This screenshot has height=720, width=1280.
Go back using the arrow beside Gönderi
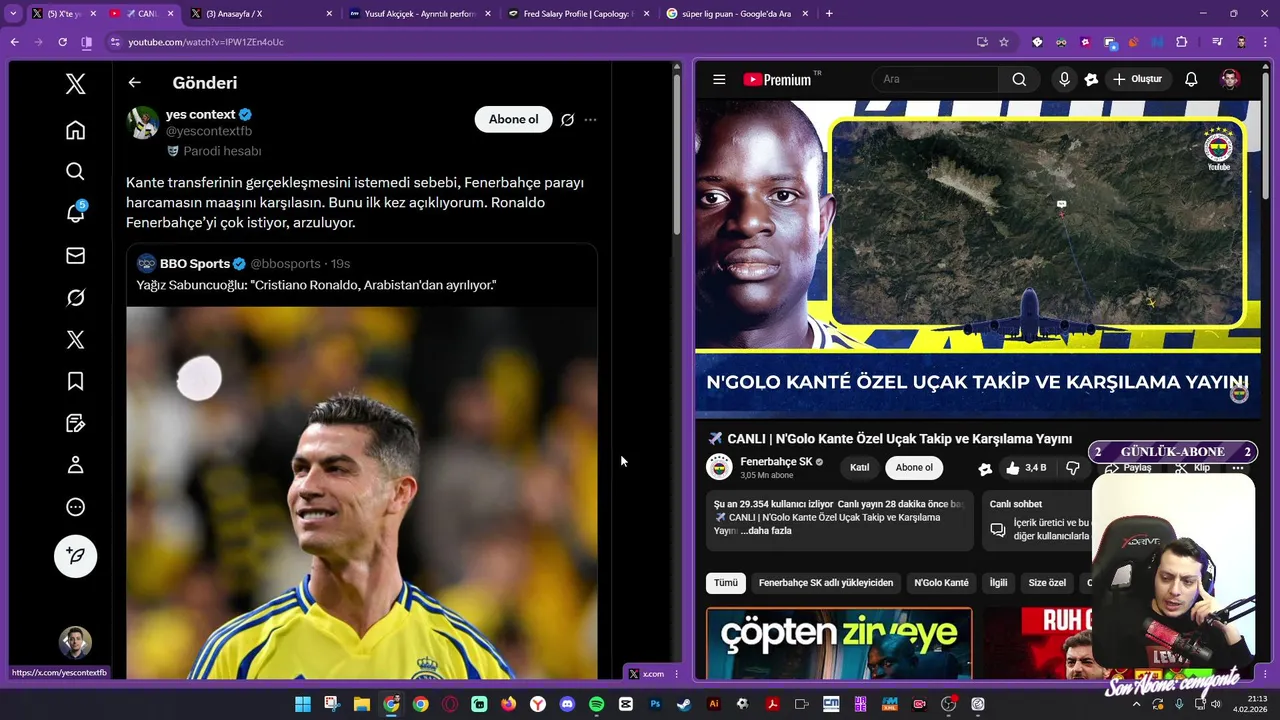point(135,83)
